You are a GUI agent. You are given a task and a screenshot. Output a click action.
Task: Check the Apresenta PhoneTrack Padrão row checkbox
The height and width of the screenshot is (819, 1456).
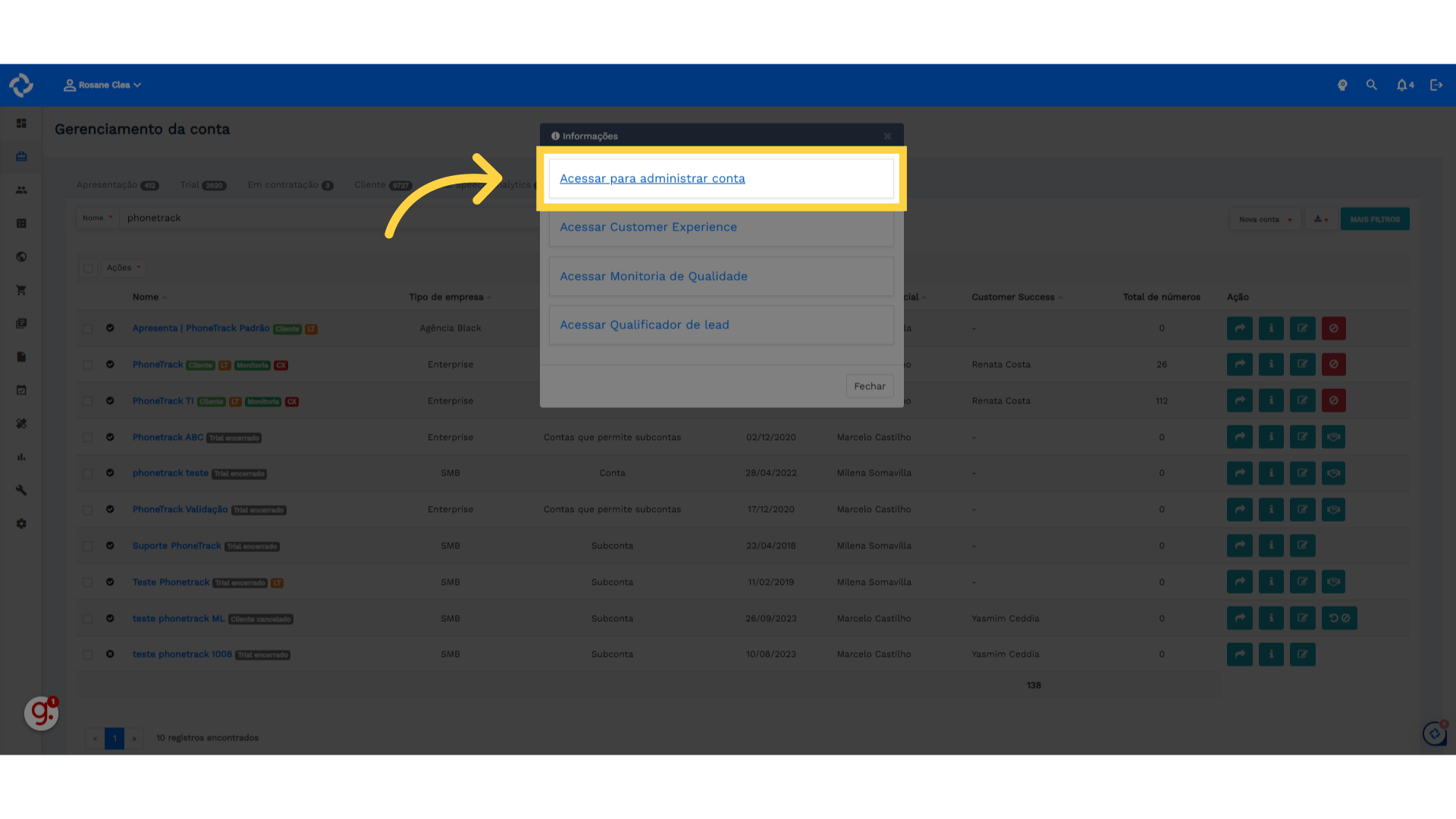click(88, 328)
